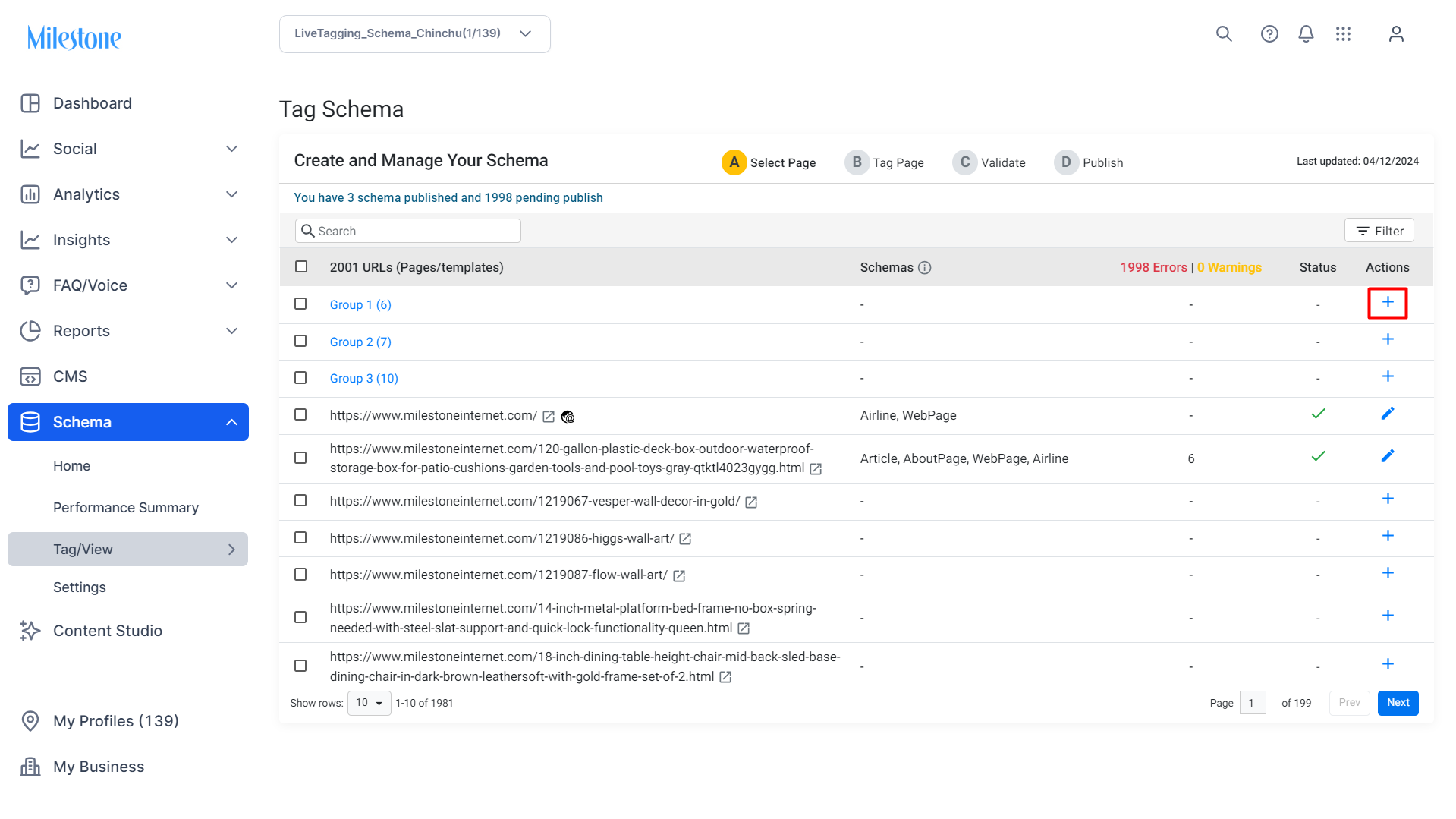Expand the Tag/View submenu

pos(232,550)
